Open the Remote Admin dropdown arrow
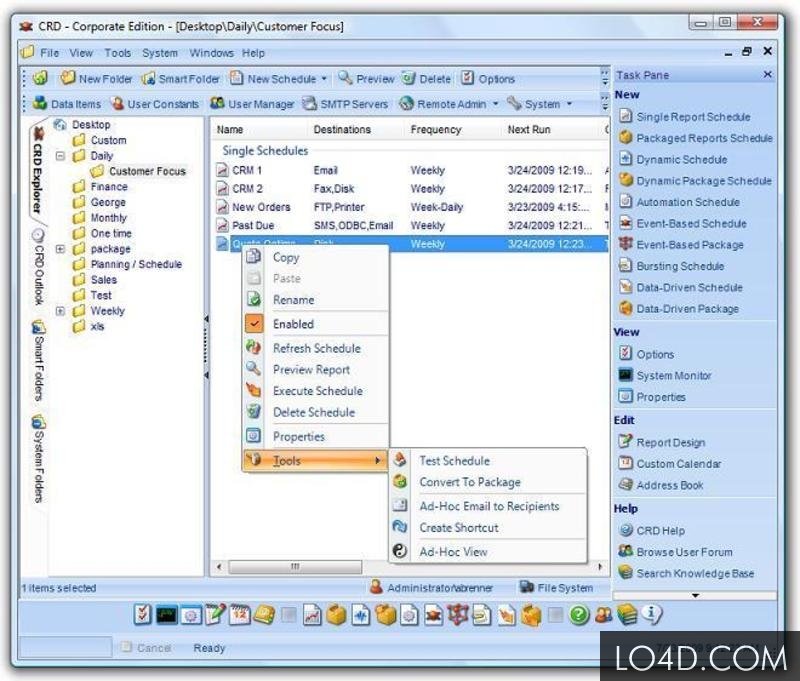The width and height of the screenshot is (800, 681). 495,104
